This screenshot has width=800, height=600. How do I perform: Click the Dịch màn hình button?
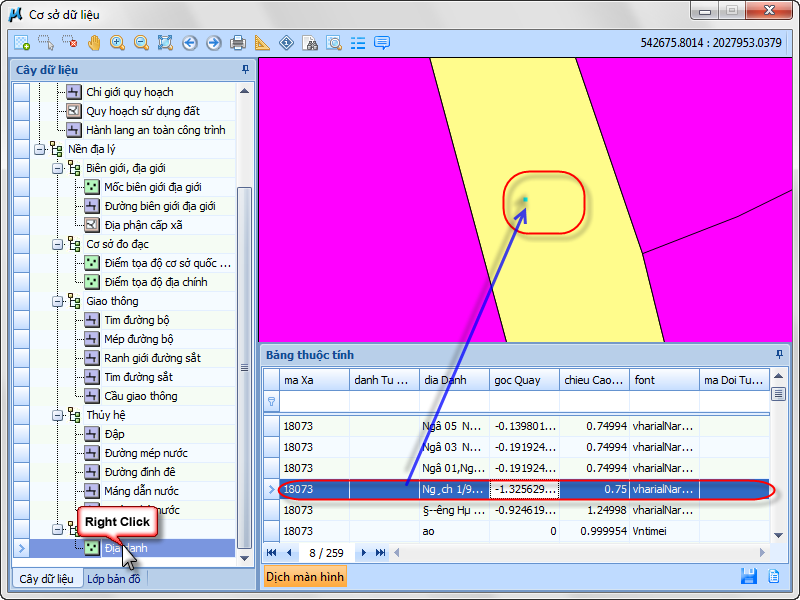click(305, 577)
